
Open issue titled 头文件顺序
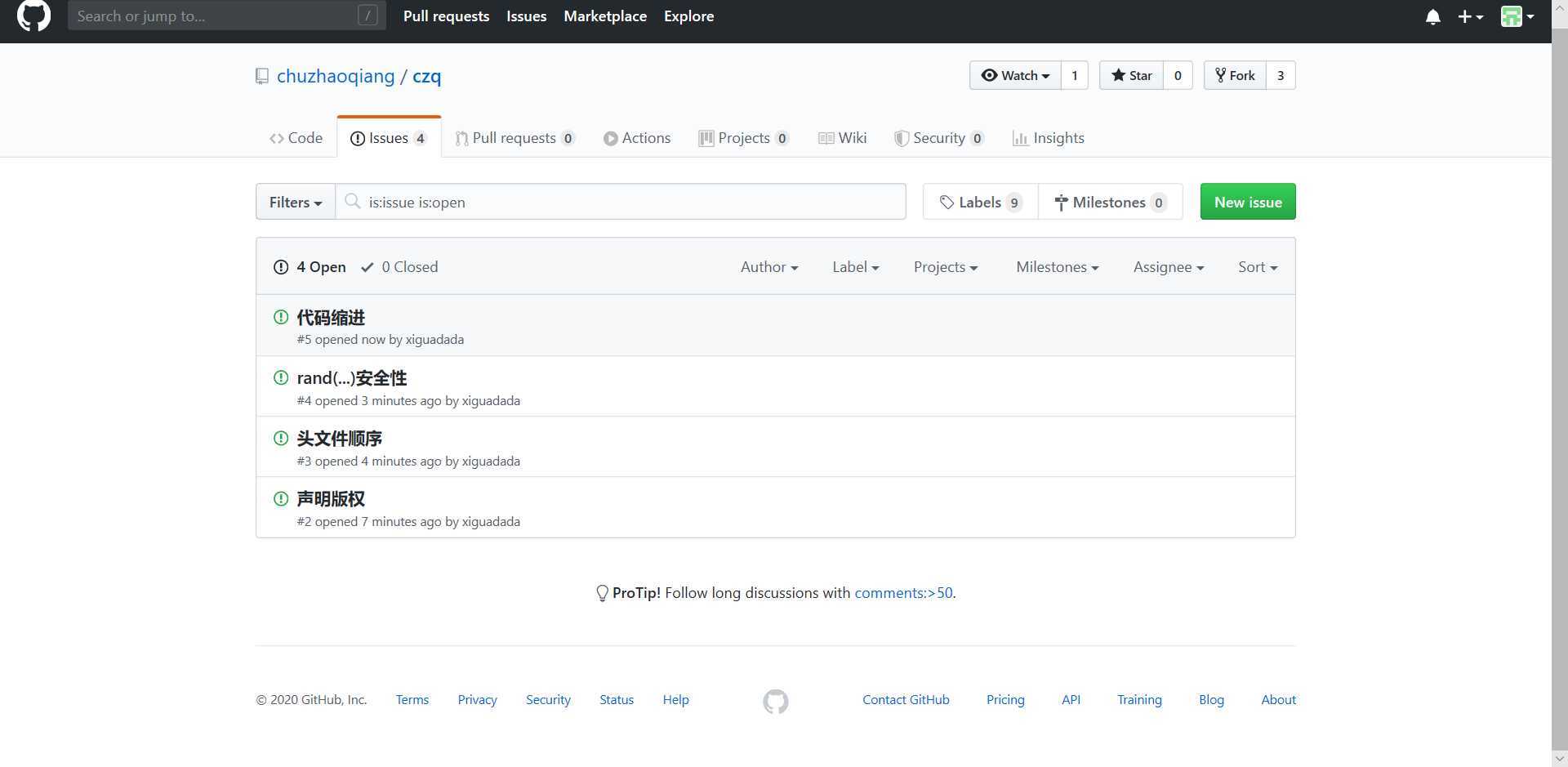340,439
